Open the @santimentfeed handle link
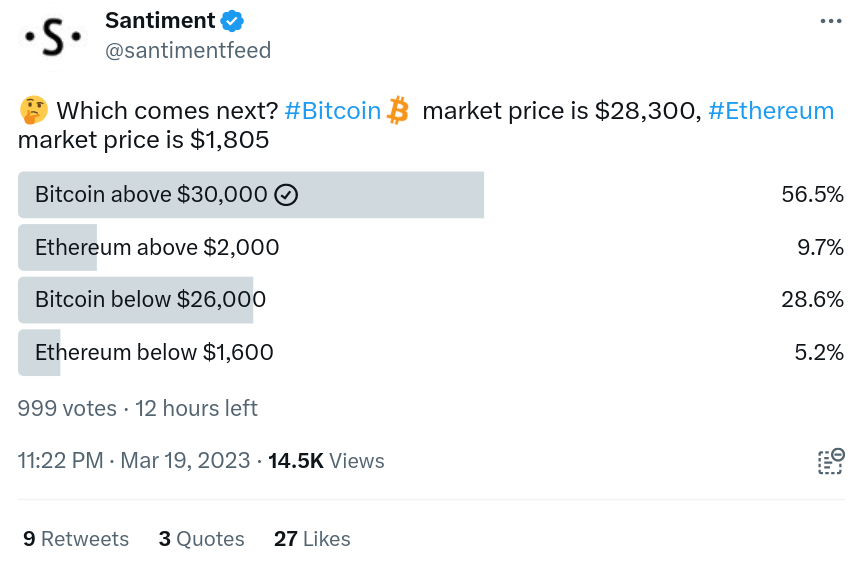864x567 pixels. [x=188, y=51]
